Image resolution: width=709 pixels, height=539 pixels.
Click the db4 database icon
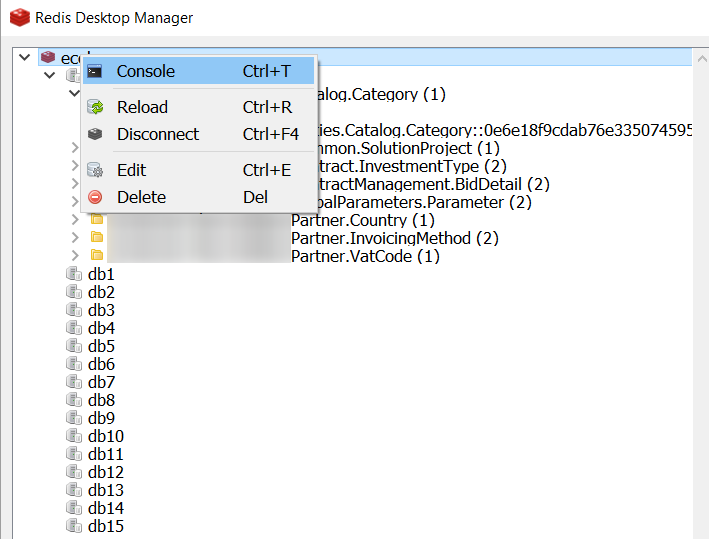[74, 327]
